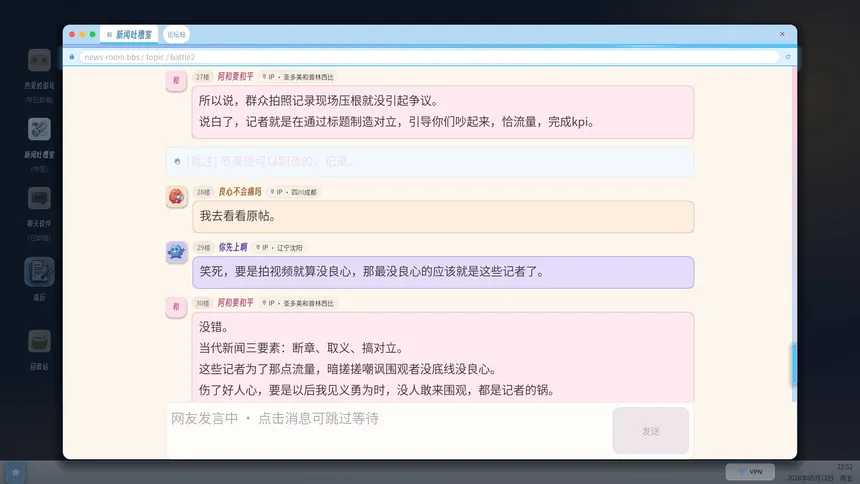Open the 热爱的游戏 gamepad desktop icon

tap(39, 60)
